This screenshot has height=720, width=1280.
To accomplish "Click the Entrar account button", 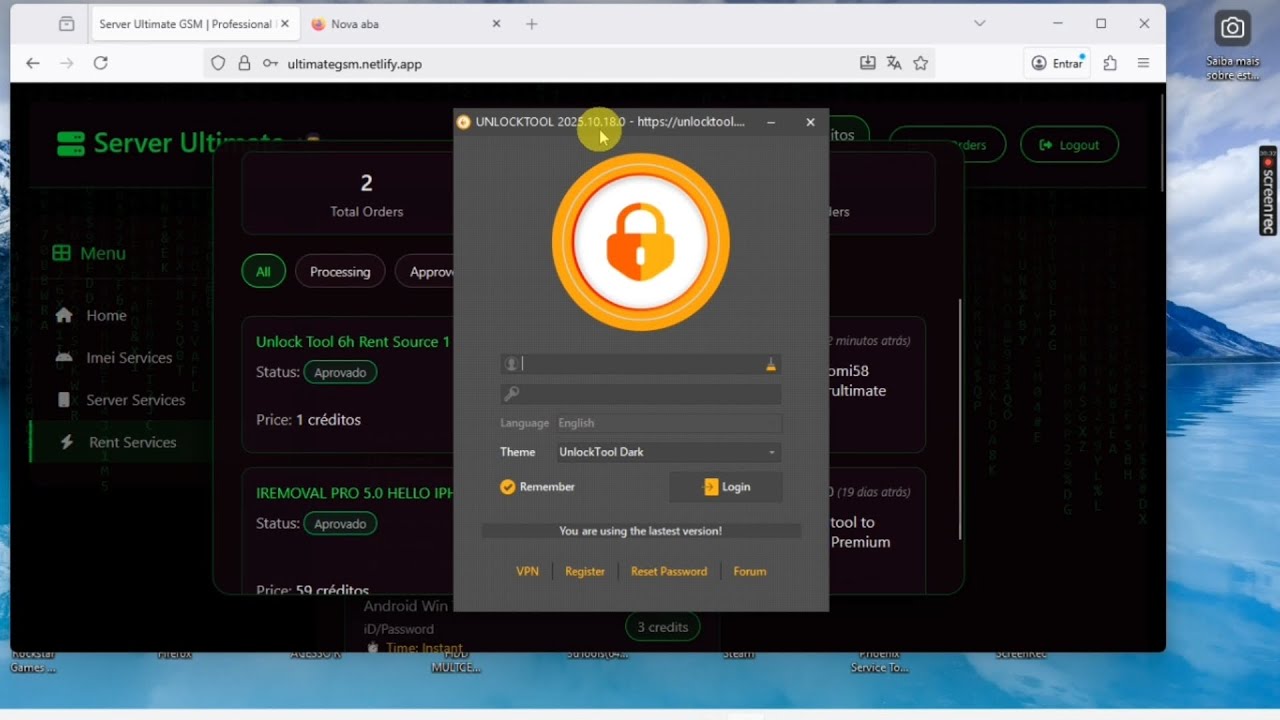I will point(1057,63).
